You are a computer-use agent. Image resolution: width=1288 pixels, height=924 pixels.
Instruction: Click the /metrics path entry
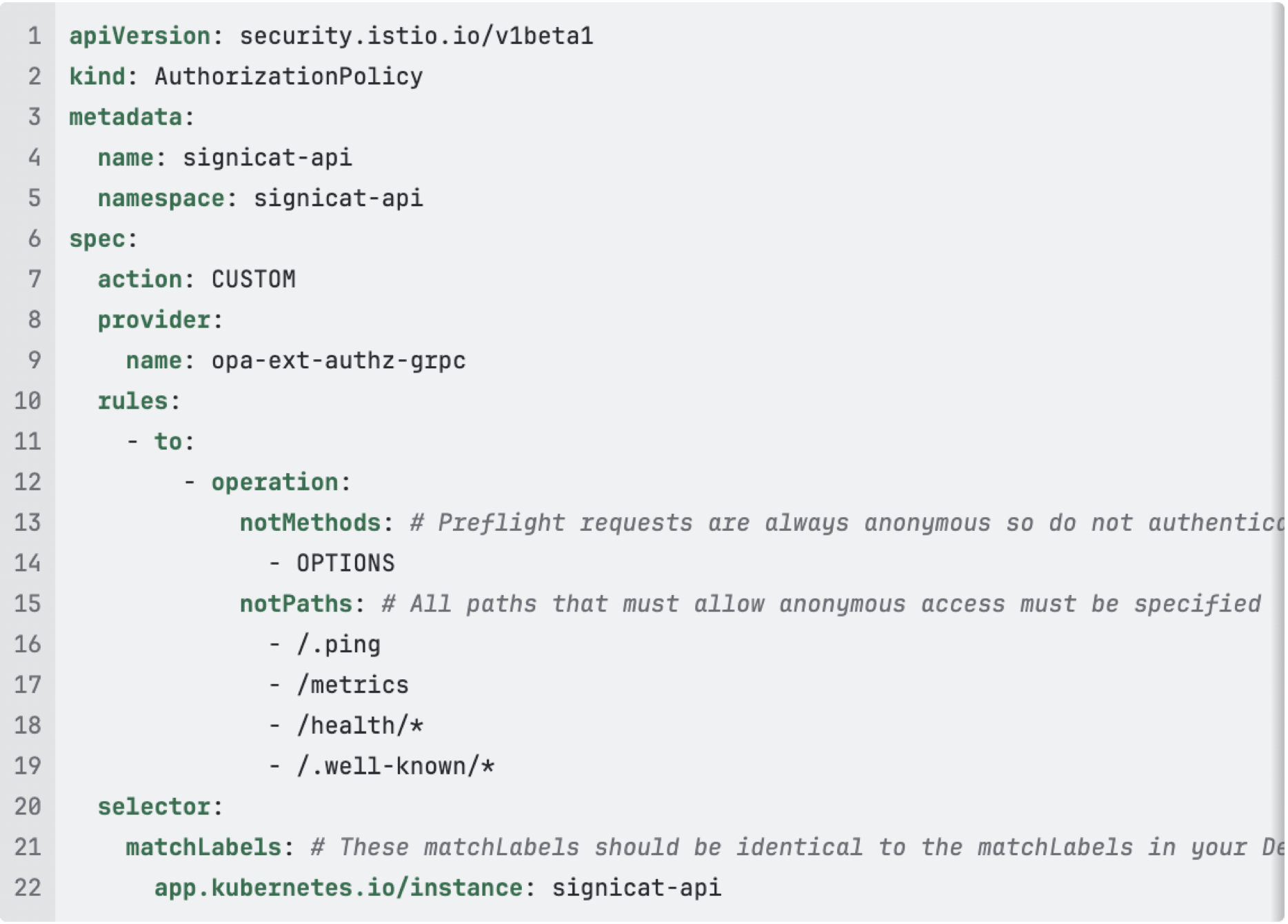pyautogui.click(x=352, y=685)
